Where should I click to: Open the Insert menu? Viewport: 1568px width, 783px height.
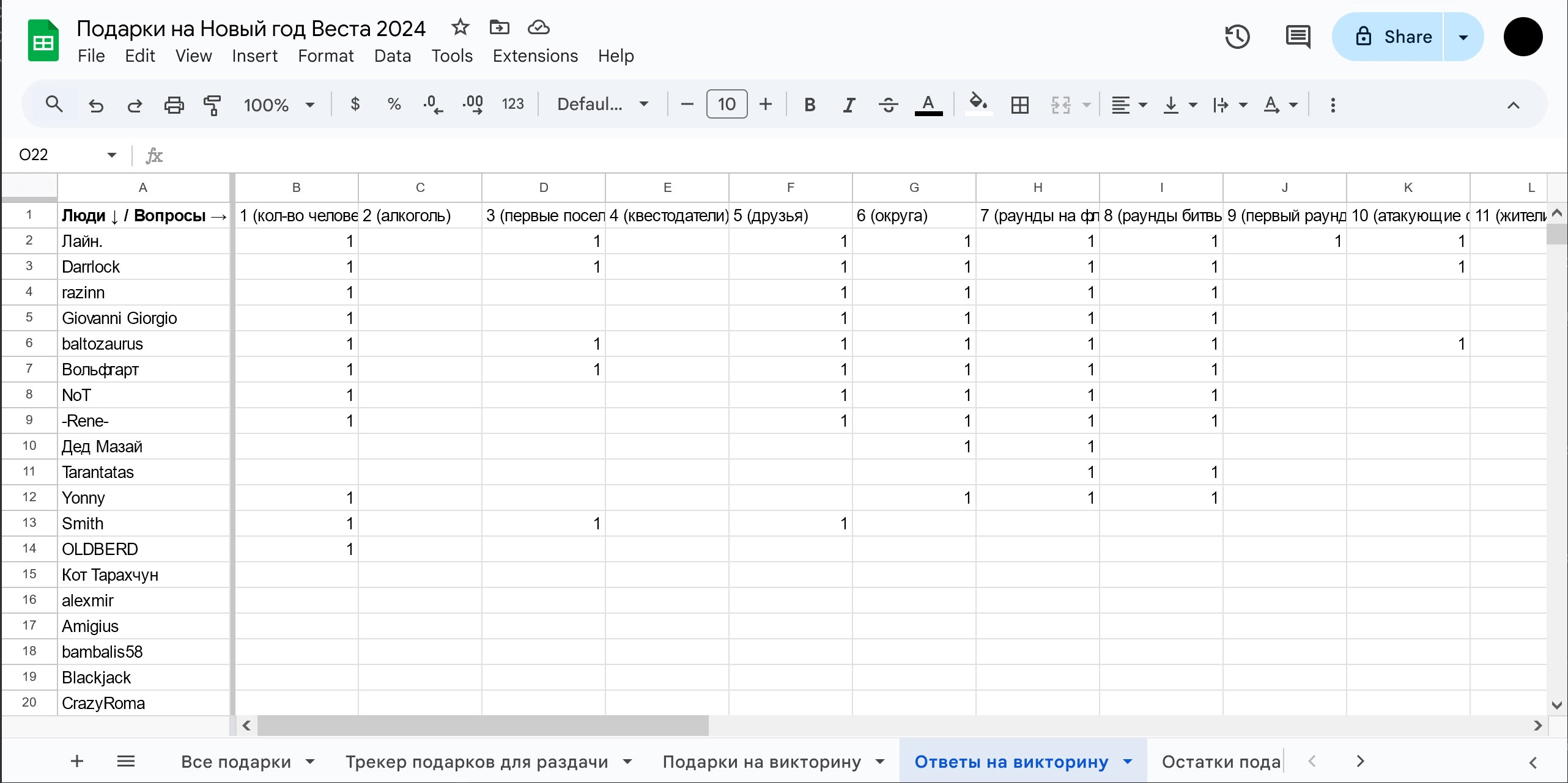click(254, 56)
